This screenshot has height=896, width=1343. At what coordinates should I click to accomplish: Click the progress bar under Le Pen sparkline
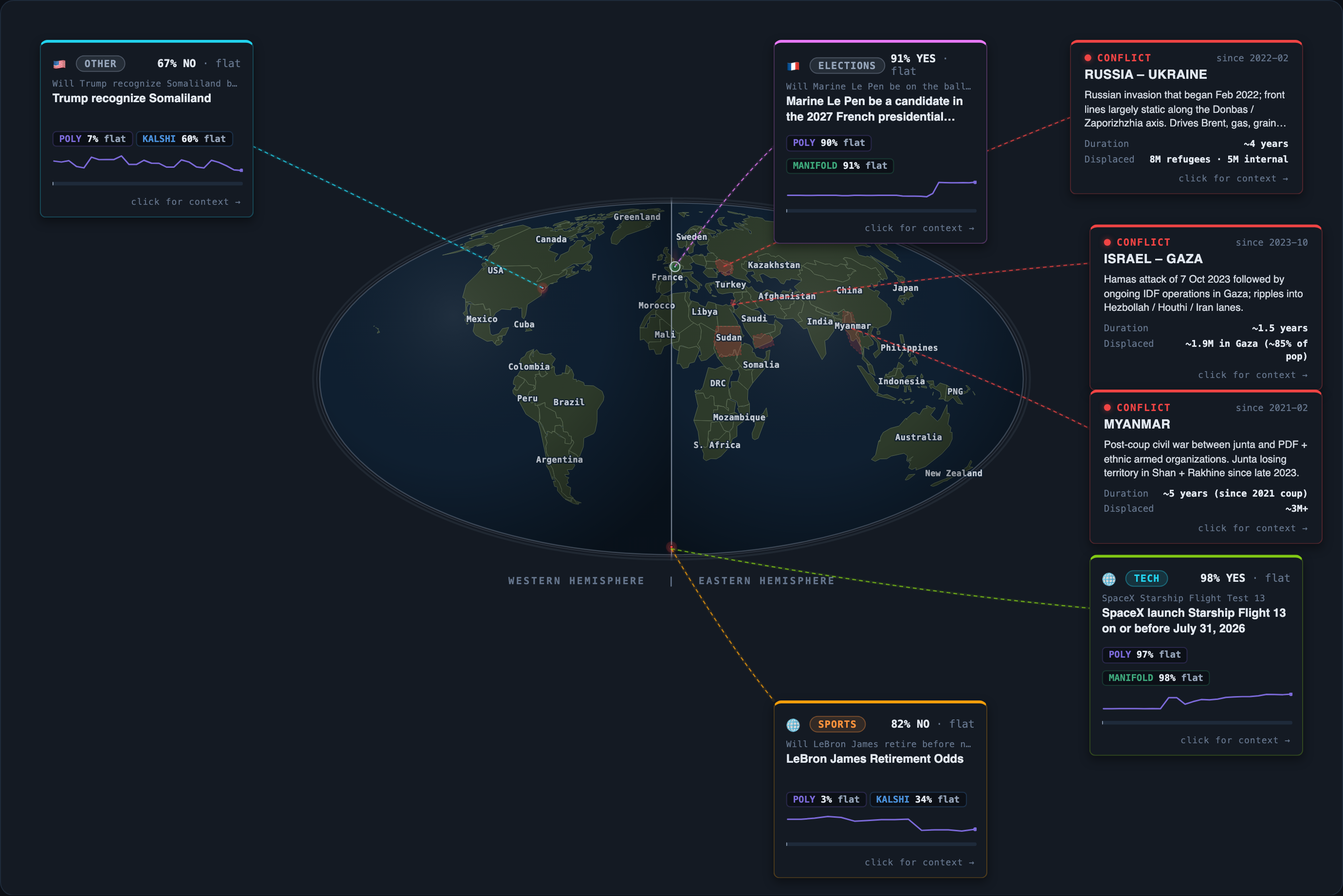(881, 211)
